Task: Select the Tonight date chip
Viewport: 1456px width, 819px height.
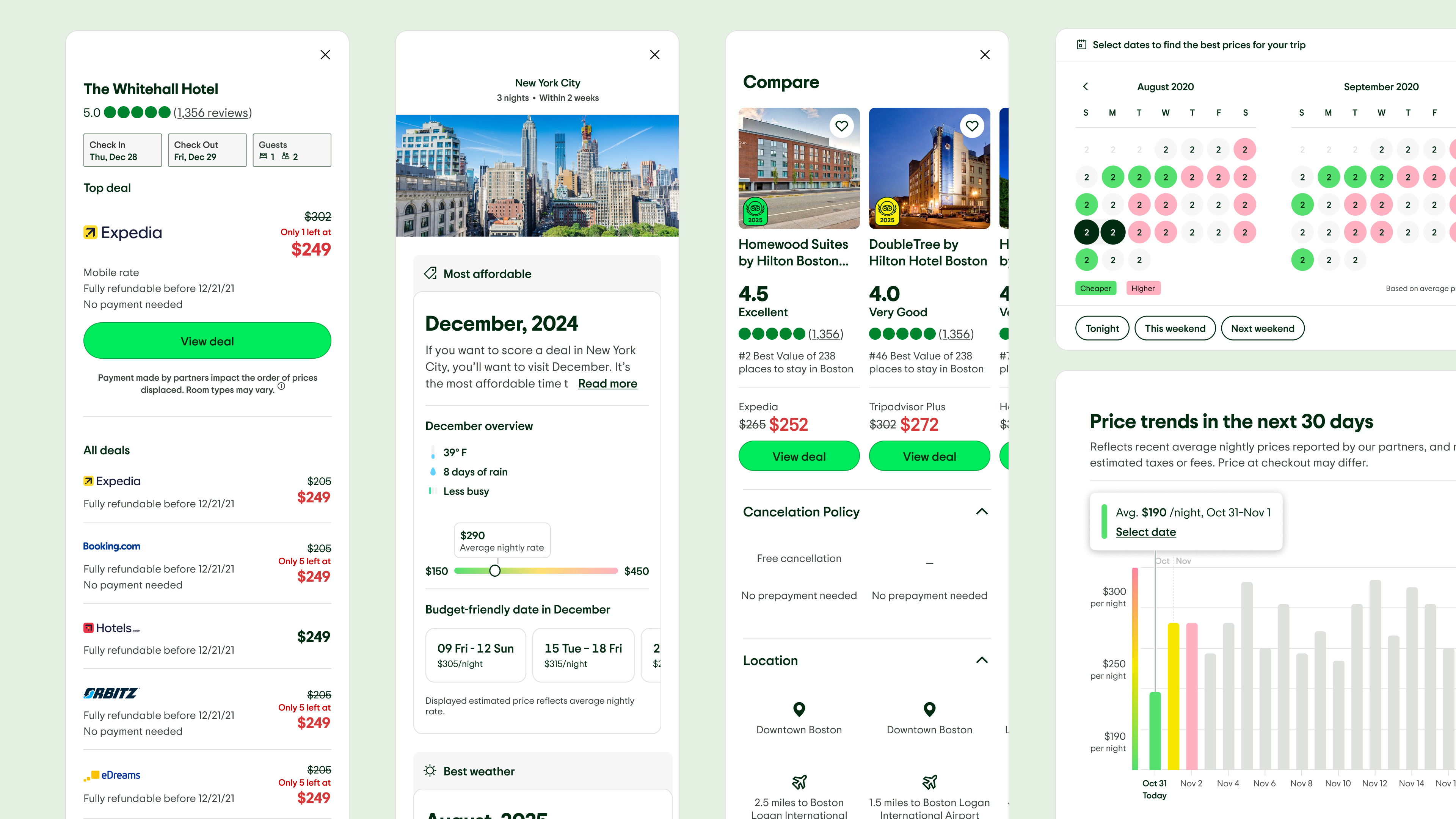Action: pos(1101,328)
